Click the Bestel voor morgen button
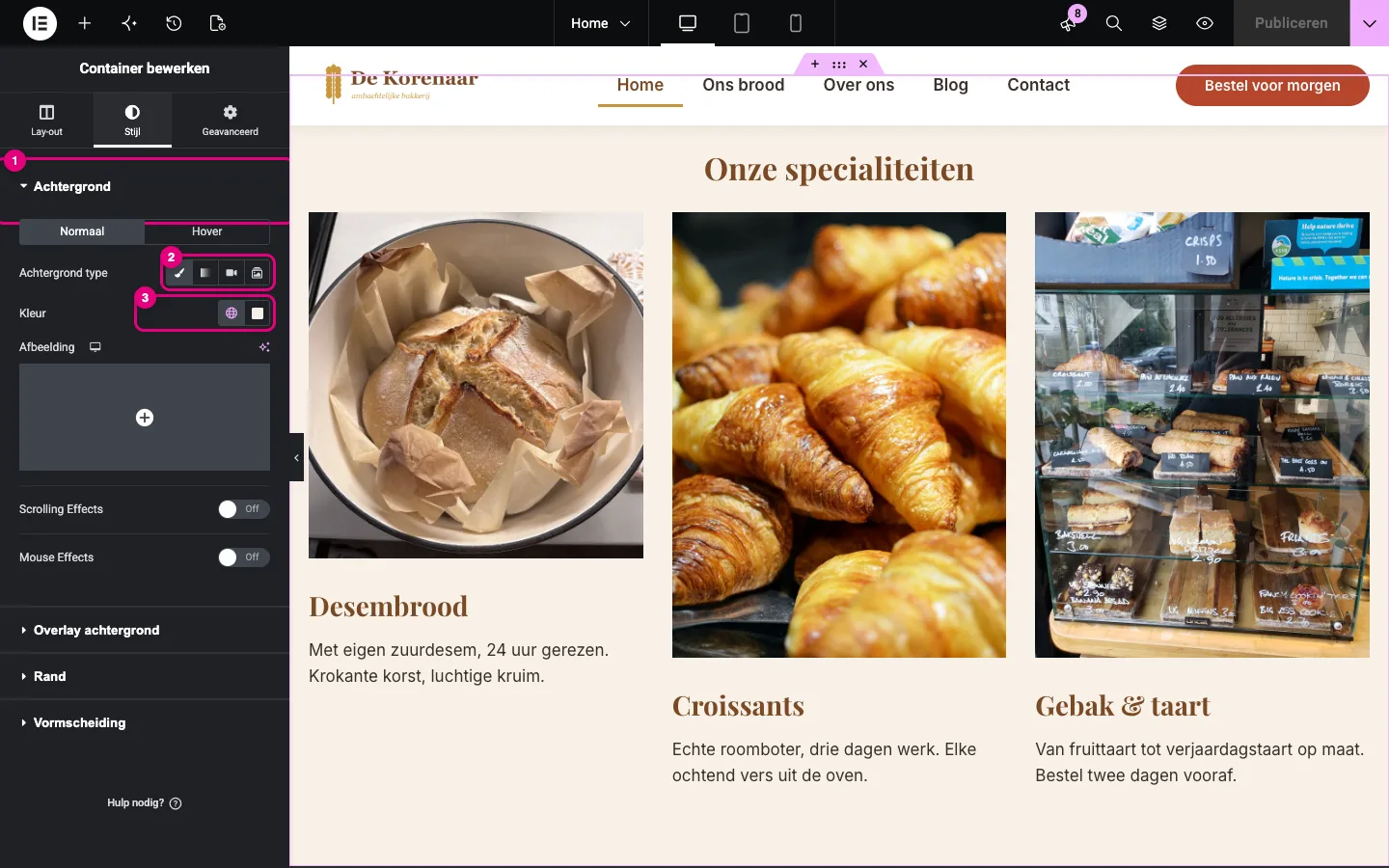The width and height of the screenshot is (1389, 868). [1272, 86]
